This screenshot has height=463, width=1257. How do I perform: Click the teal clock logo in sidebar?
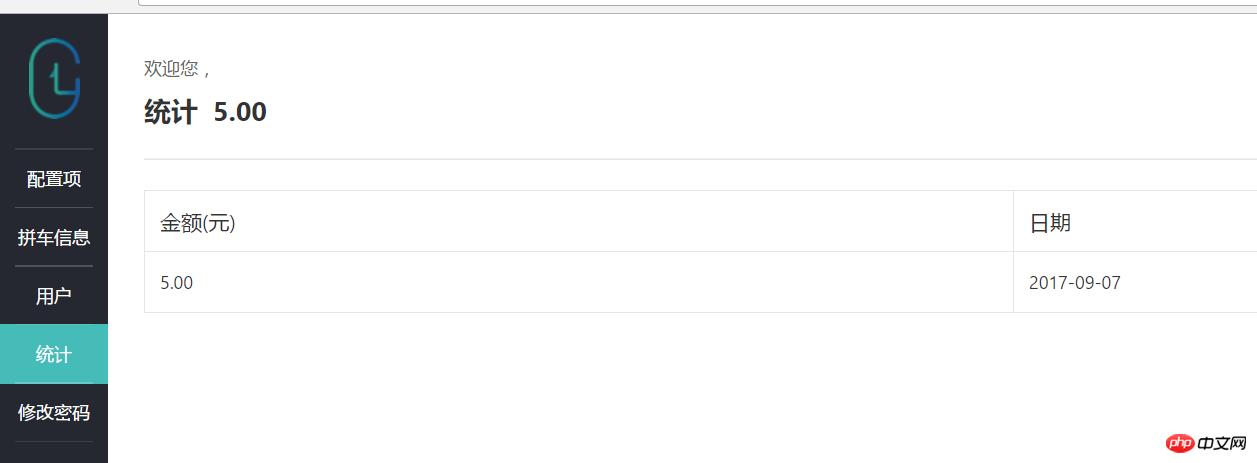(x=54, y=79)
